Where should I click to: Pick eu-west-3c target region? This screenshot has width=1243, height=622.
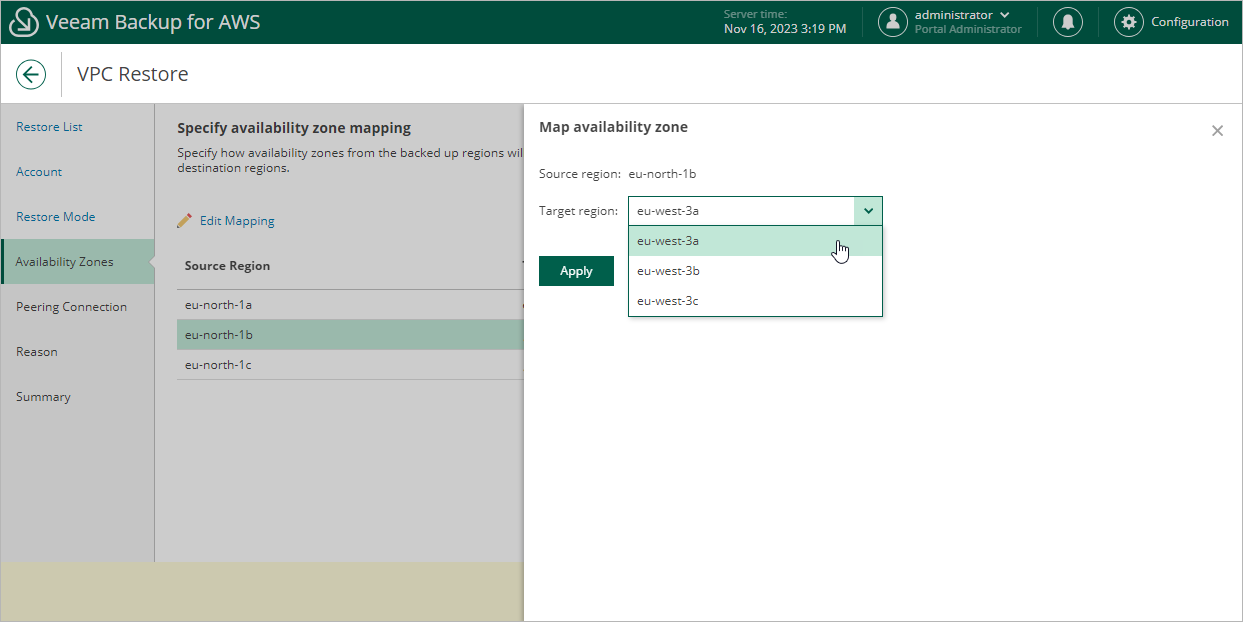755,301
